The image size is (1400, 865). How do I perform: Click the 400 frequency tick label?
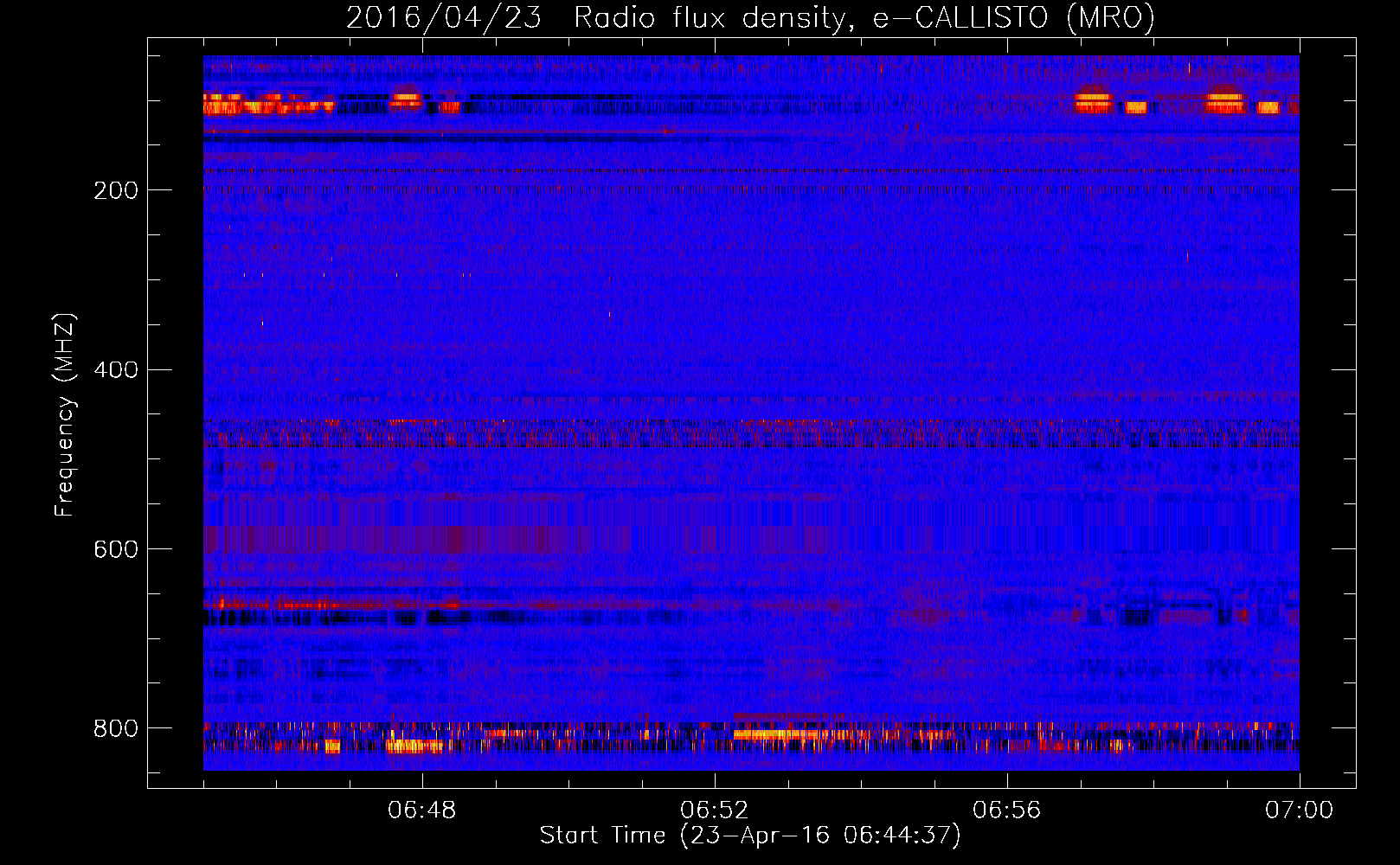[x=115, y=370]
